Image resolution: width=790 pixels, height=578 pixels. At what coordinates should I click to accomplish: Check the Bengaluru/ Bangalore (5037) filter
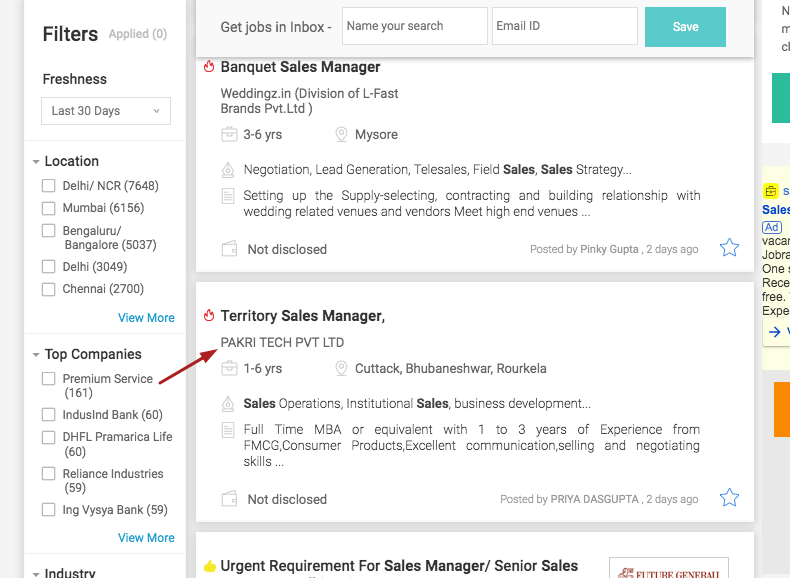tap(48, 230)
